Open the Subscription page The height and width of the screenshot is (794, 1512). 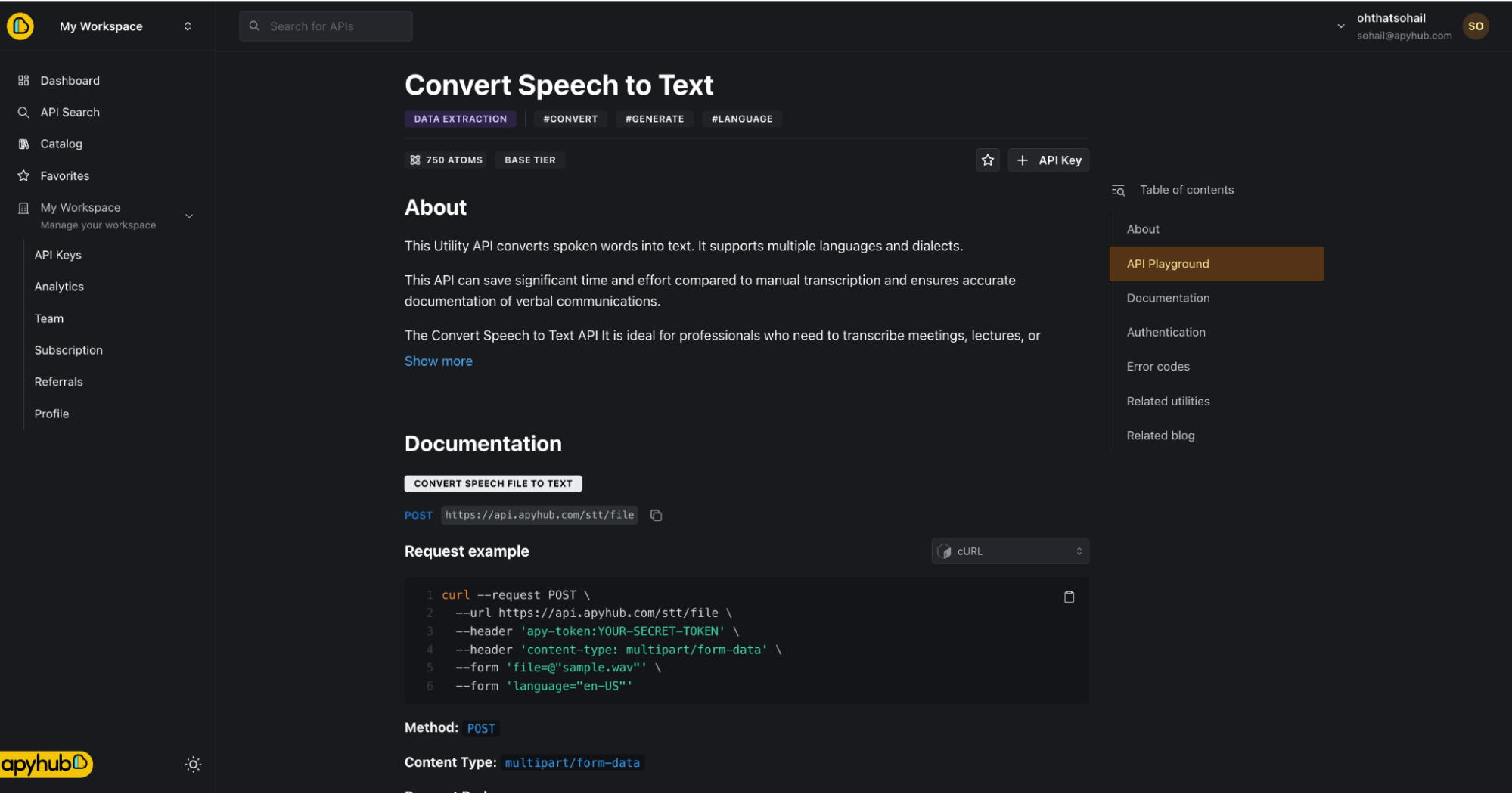pyautogui.click(x=69, y=351)
